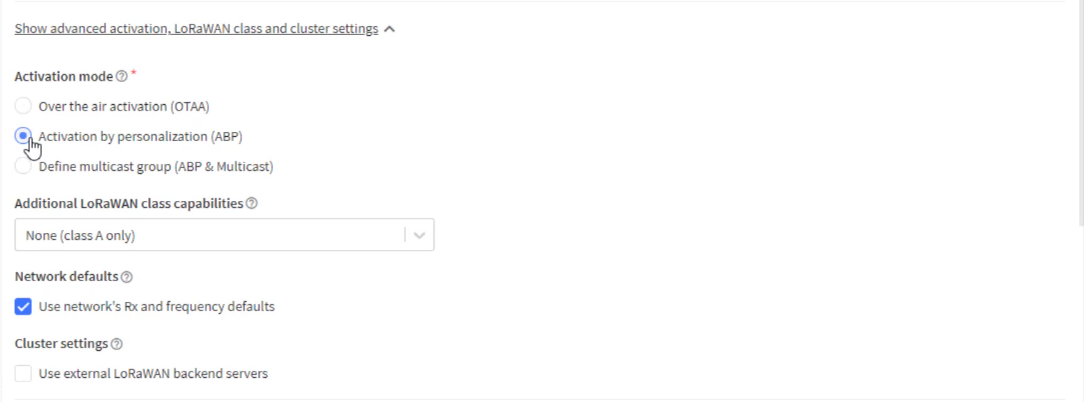Enable the external LoRaWAN backend servers checkbox
Viewport: 1084px width, 402px height.
click(x=24, y=374)
